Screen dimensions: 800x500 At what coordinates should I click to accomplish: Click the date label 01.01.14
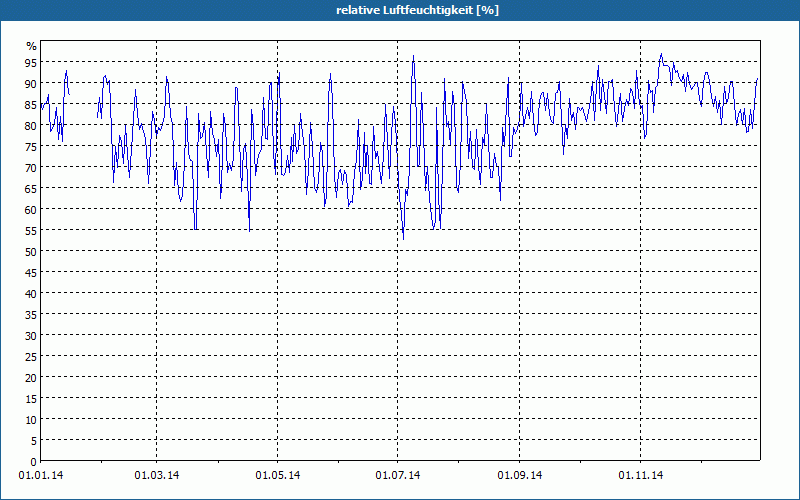coord(41,476)
